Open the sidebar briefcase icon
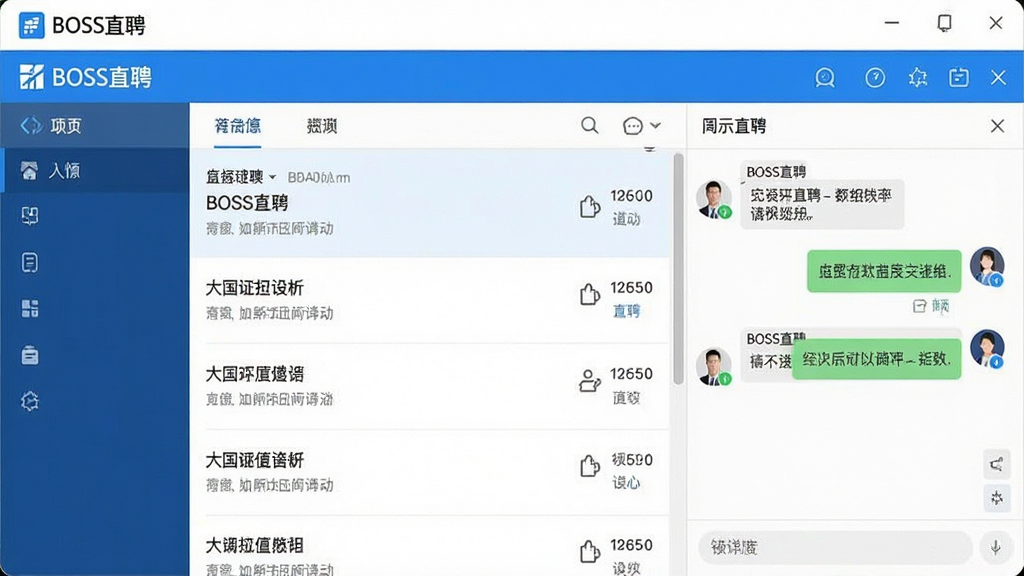 tap(29, 355)
